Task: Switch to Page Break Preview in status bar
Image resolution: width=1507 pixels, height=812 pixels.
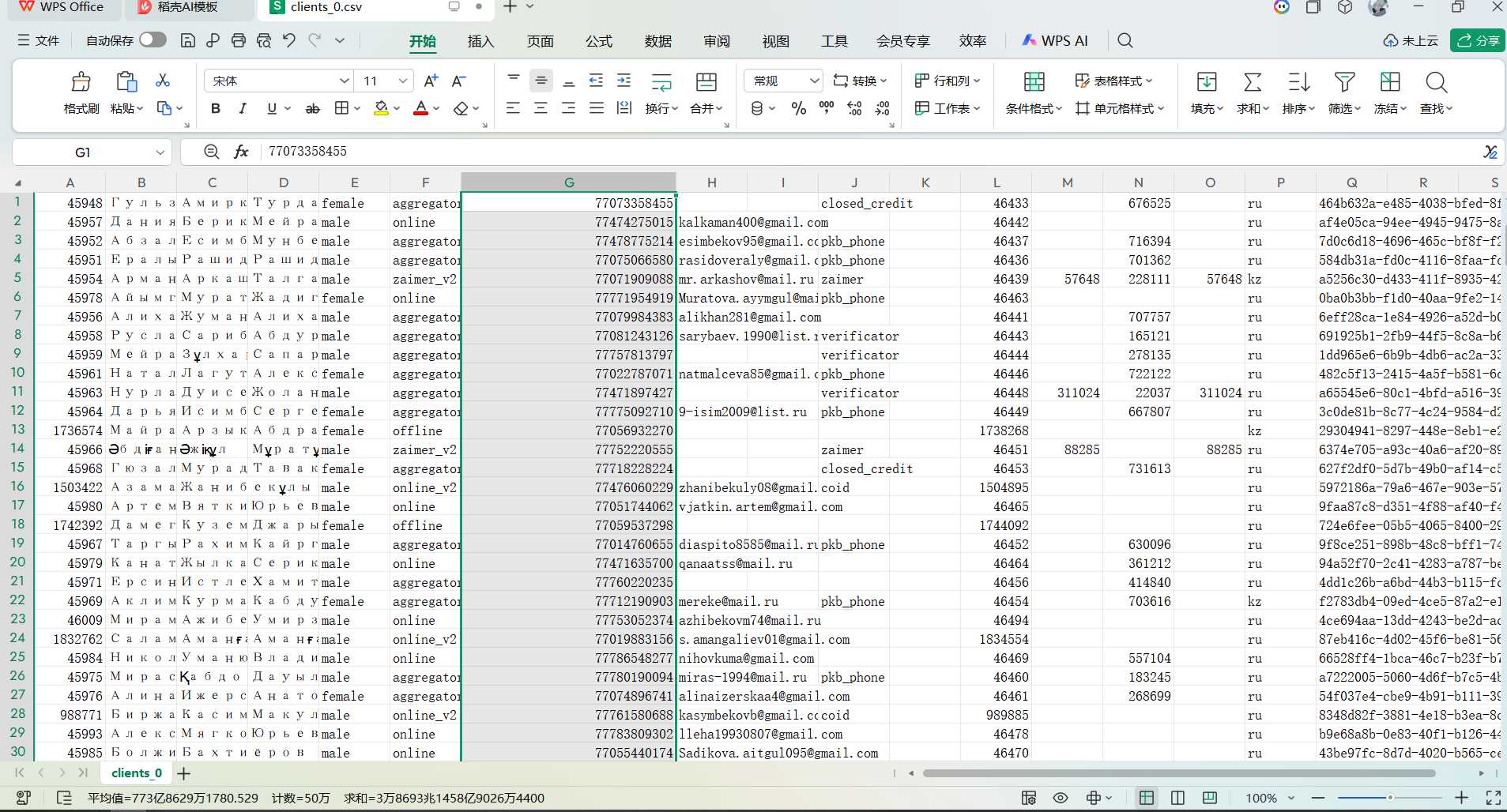Action: (x=1209, y=798)
